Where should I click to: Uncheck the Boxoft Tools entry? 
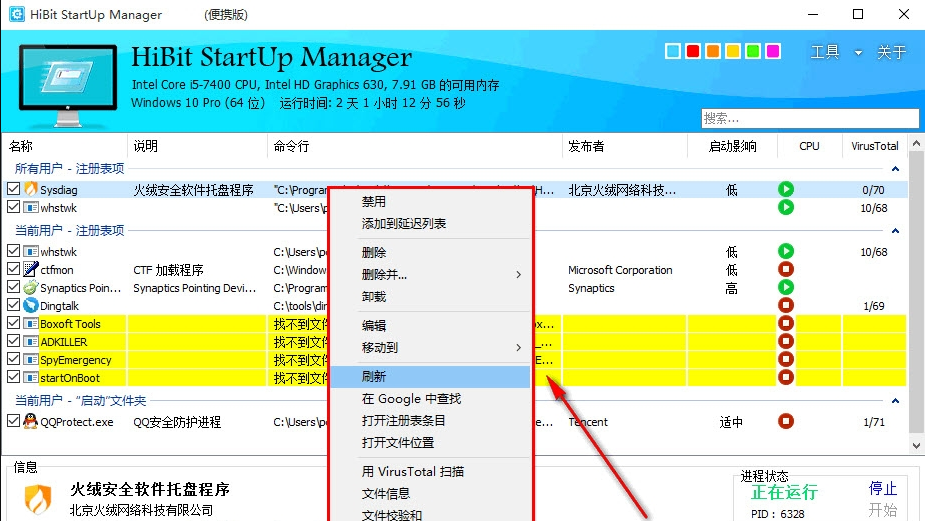pos(14,323)
